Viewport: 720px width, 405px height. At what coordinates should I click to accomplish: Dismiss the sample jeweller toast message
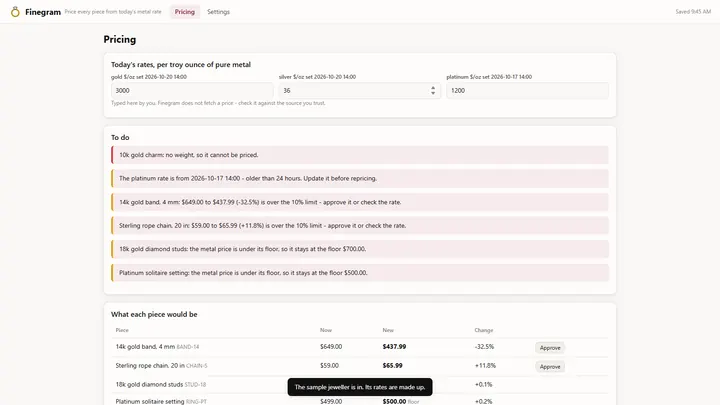click(x=360, y=387)
